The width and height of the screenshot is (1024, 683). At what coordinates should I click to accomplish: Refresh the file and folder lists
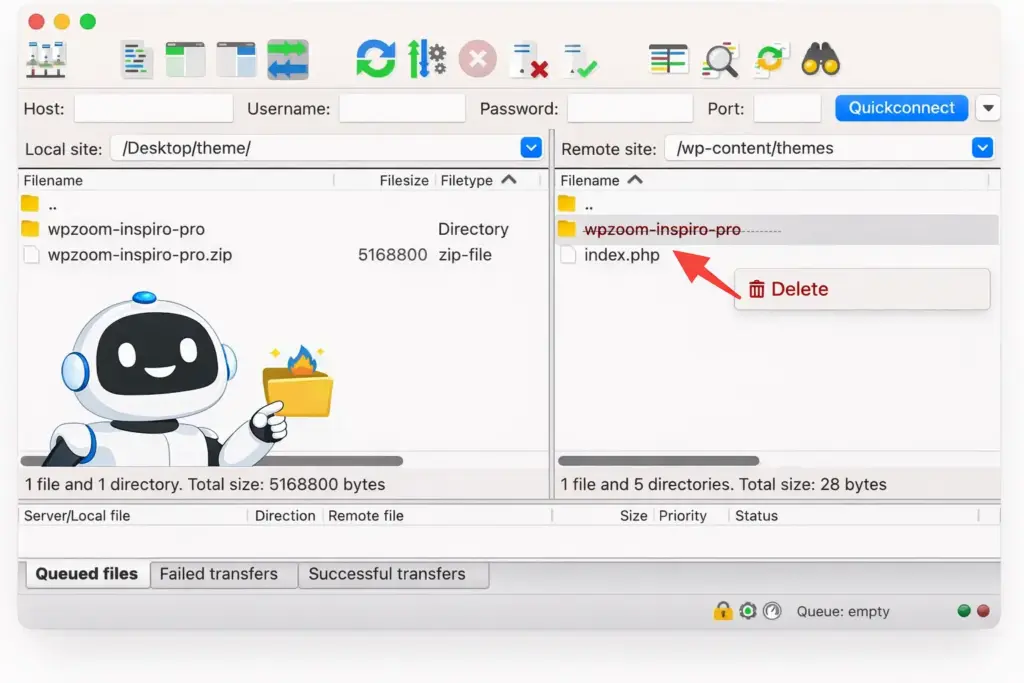click(376, 60)
